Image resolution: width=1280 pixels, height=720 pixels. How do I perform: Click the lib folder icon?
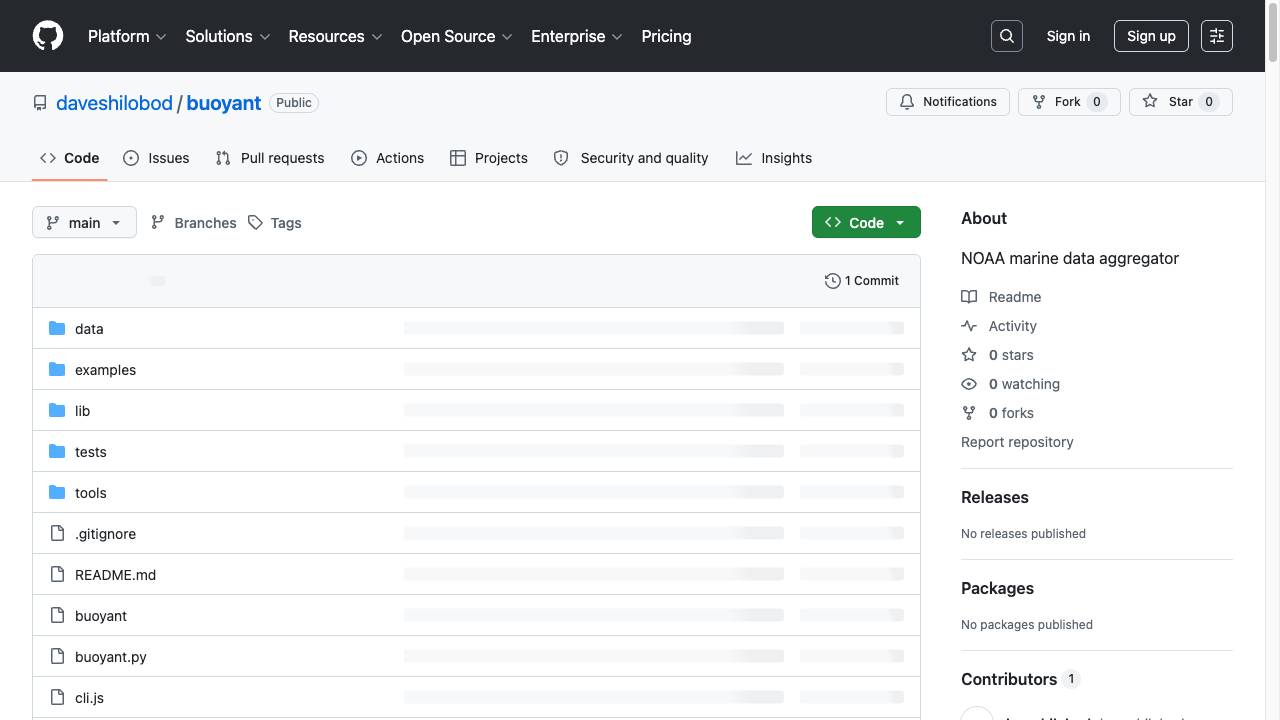pyautogui.click(x=57, y=410)
